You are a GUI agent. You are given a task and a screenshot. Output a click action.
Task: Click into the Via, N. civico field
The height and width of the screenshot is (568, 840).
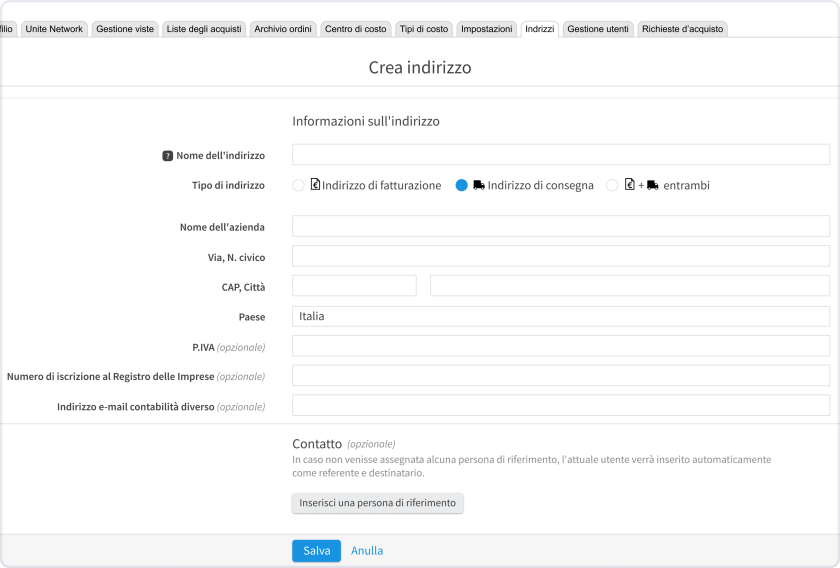point(560,256)
